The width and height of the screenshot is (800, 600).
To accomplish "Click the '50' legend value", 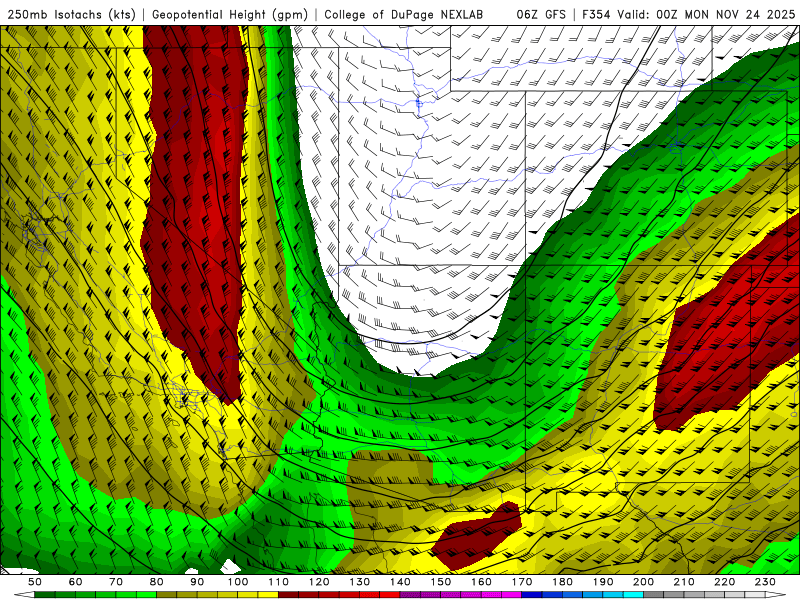I will pyautogui.click(x=35, y=582).
